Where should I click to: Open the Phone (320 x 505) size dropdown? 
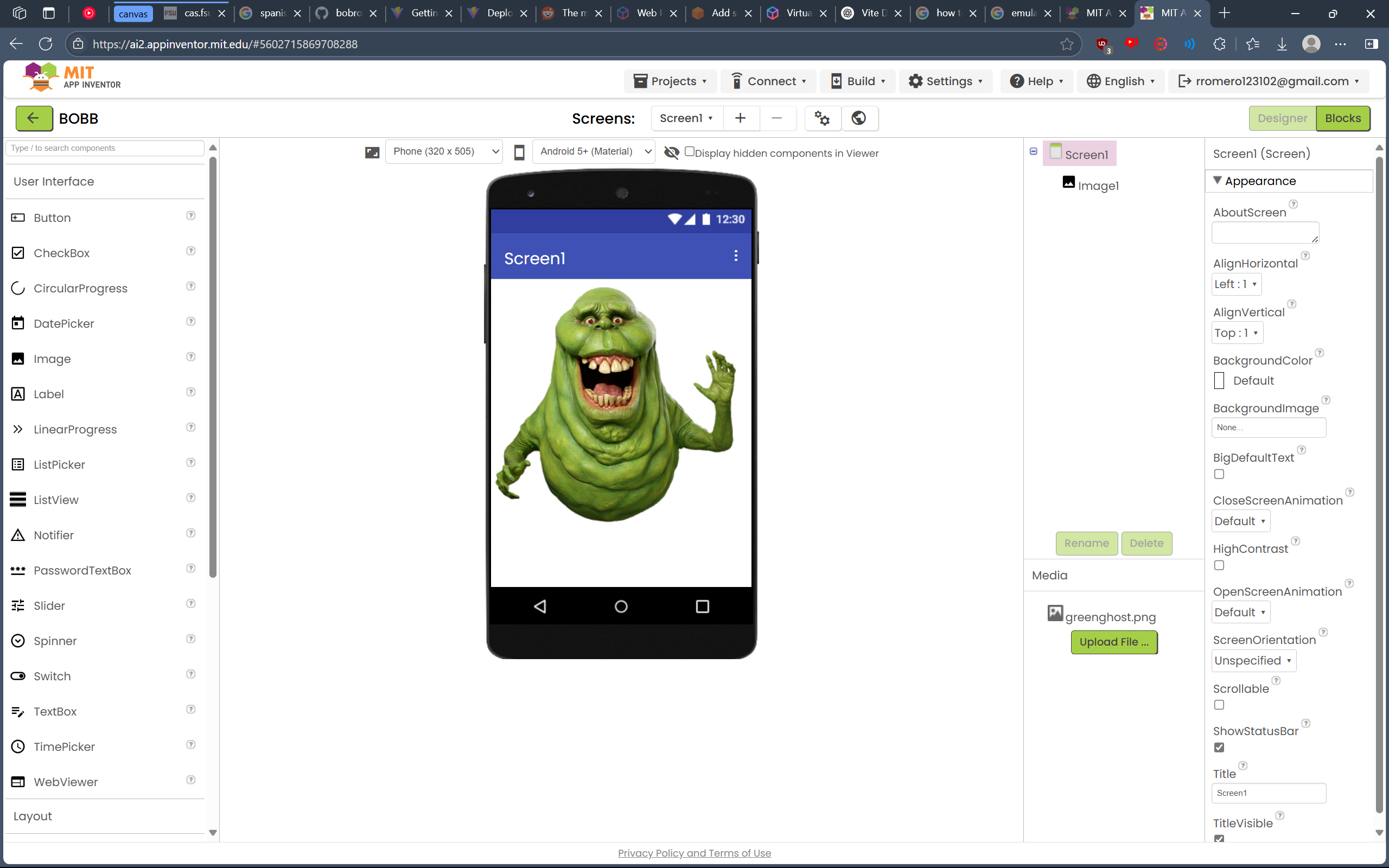(x=444, y=151)
